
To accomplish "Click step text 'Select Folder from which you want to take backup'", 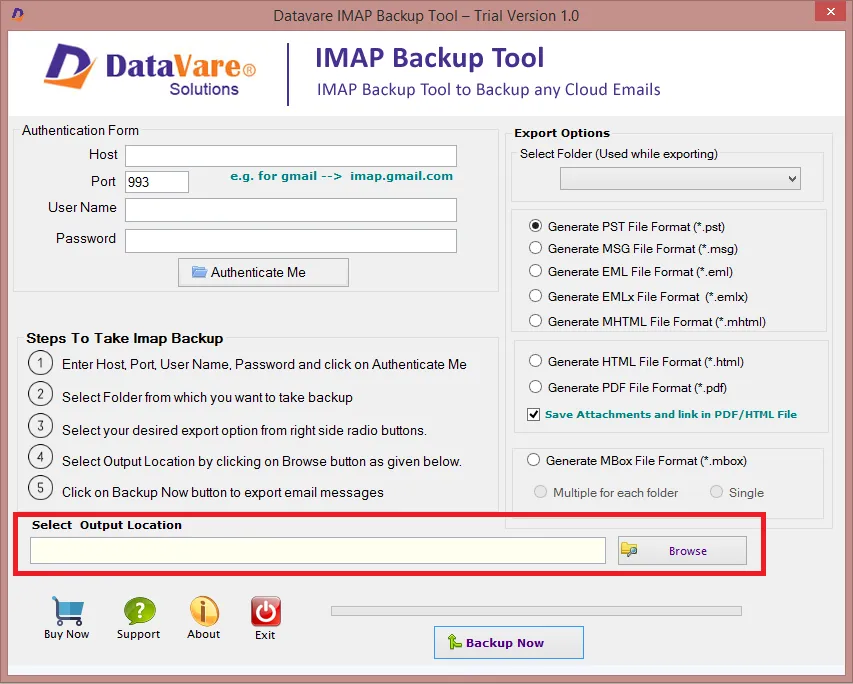I will point(207,397).
